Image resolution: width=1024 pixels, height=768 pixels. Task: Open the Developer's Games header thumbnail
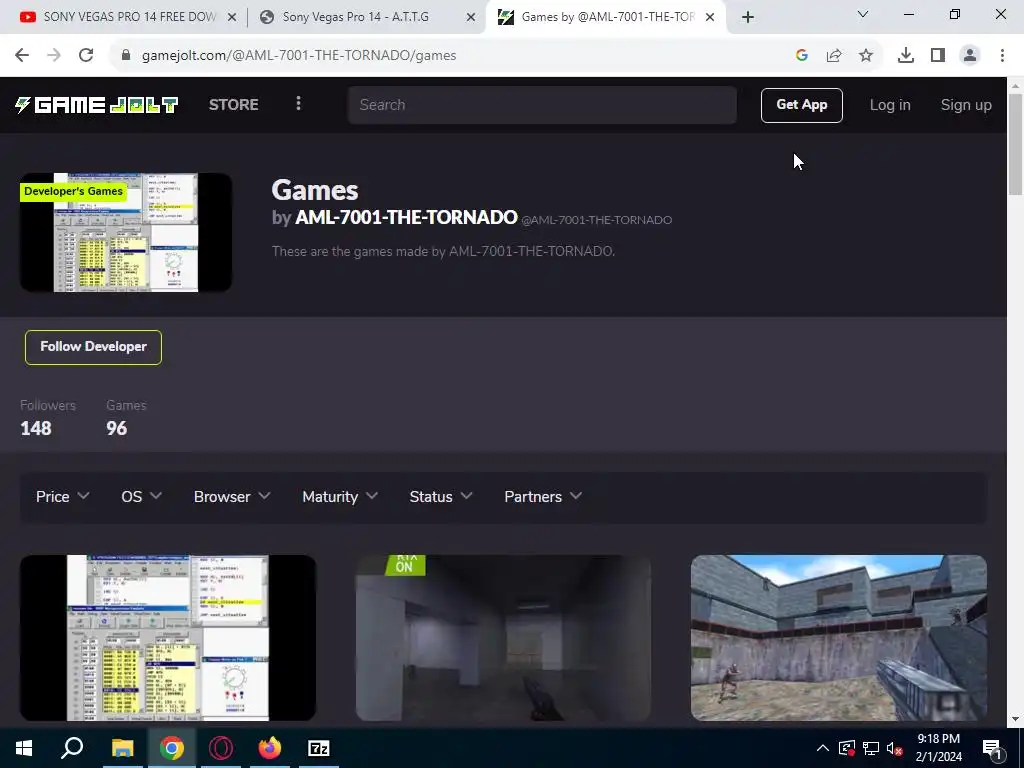125,232
